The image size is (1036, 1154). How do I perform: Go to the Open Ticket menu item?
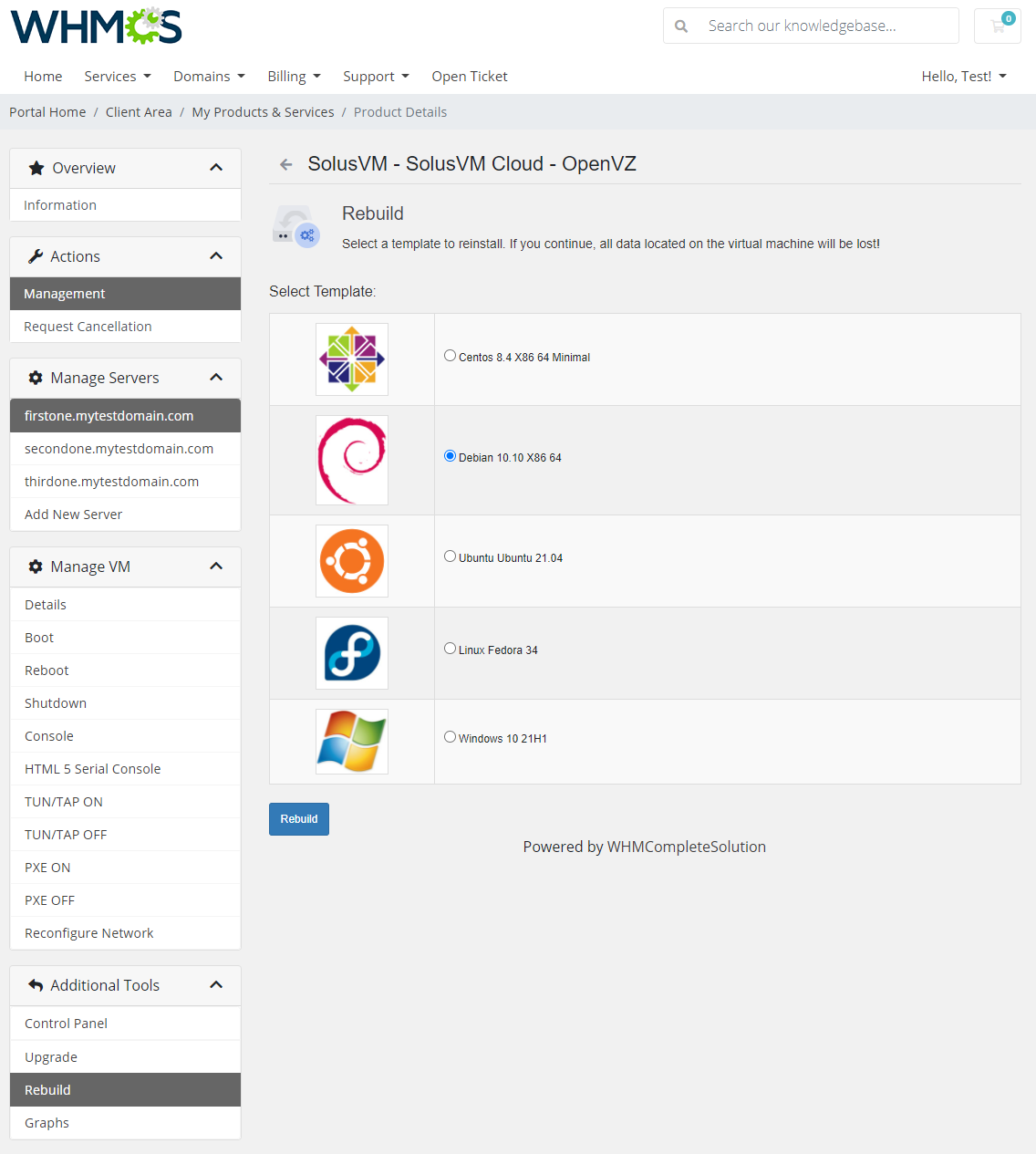coord(469,76)
